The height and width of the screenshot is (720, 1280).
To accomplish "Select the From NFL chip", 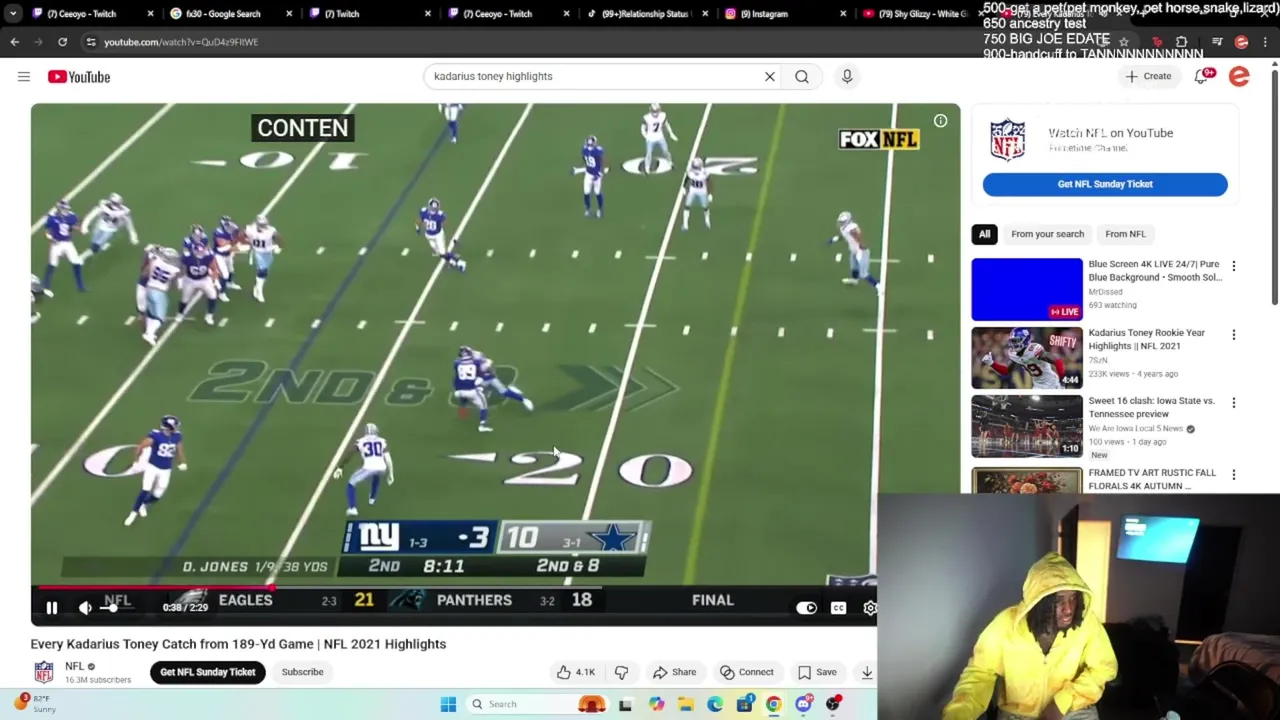I will click(1125, 234).
